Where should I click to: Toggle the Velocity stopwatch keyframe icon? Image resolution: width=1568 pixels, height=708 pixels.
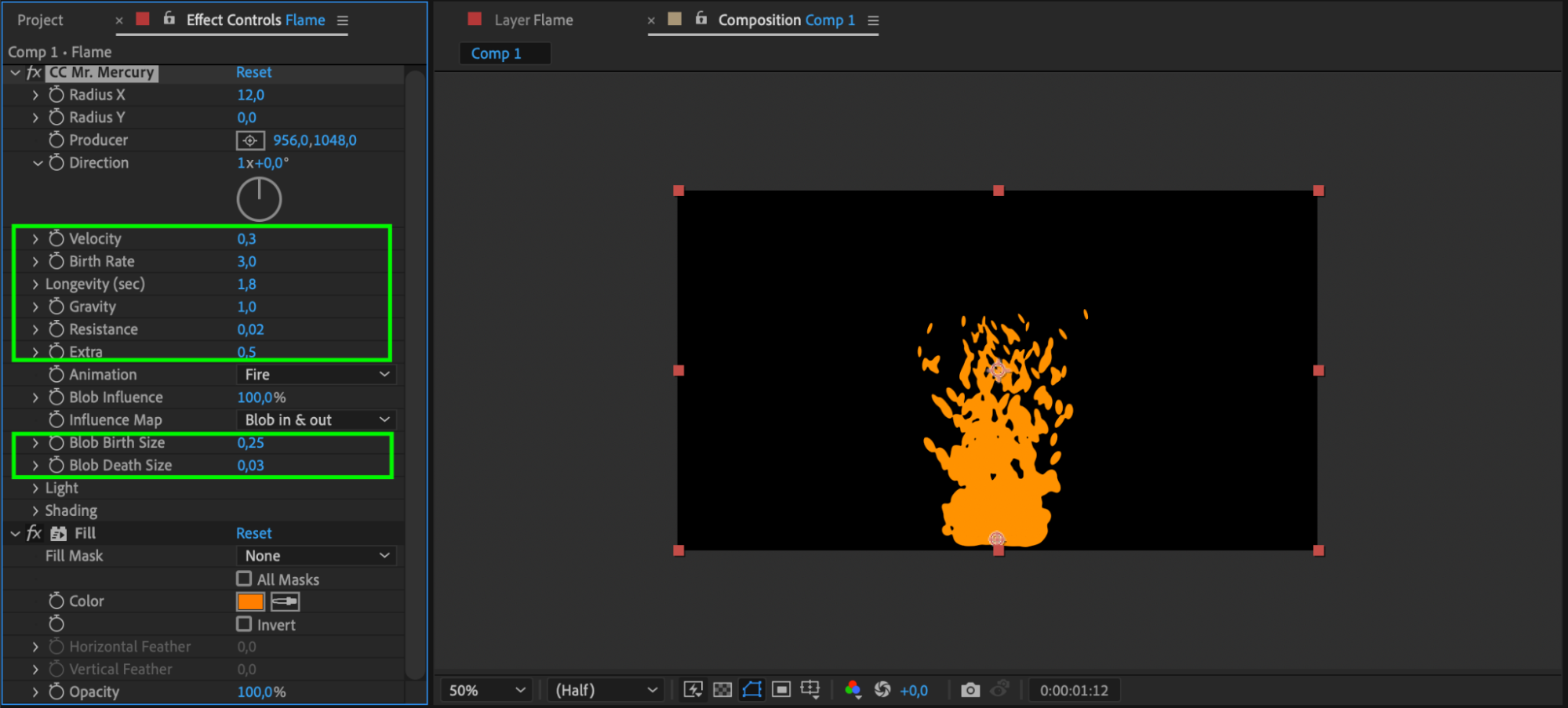coord(56,238)
